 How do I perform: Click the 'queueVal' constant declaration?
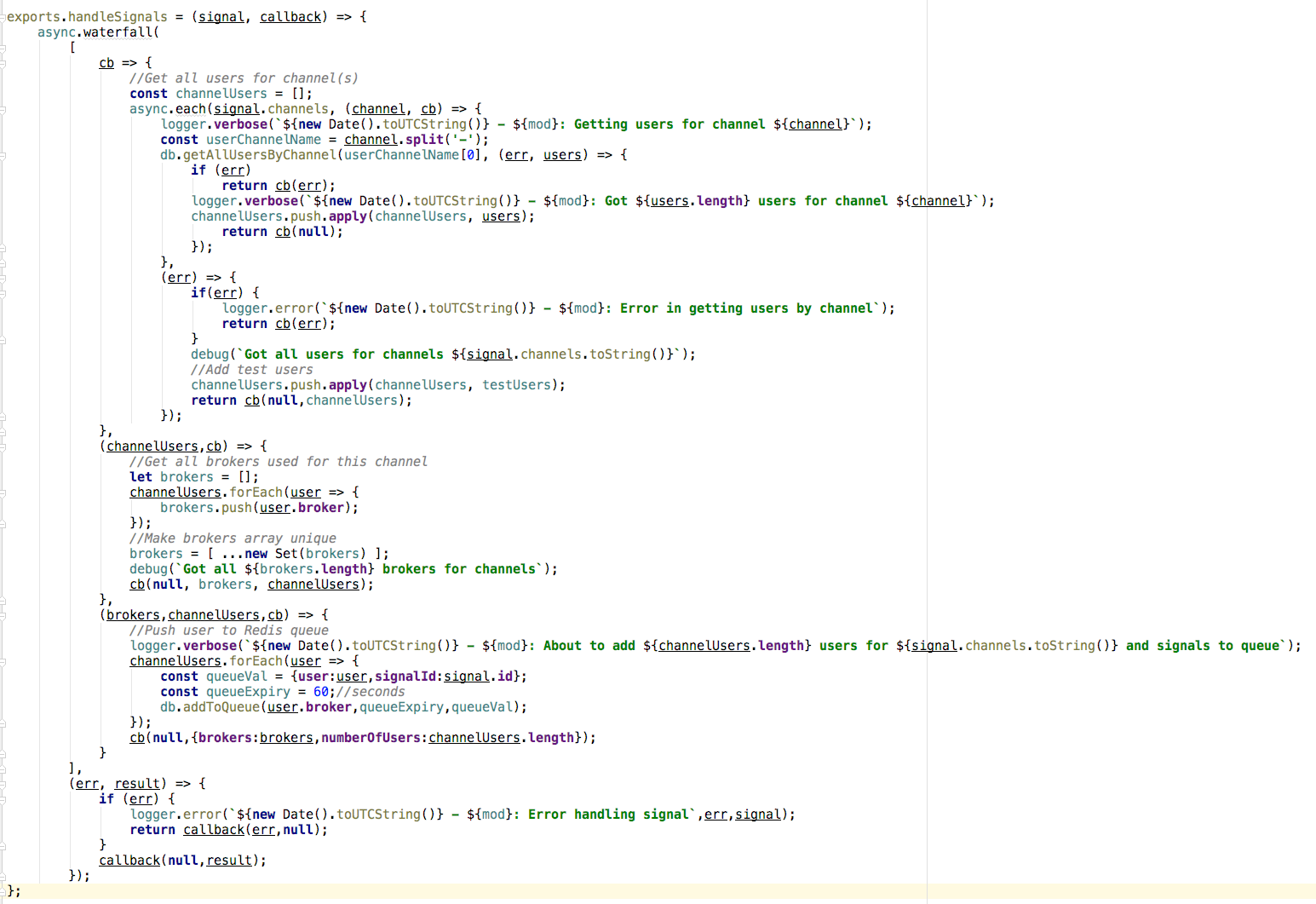[236, 677]
